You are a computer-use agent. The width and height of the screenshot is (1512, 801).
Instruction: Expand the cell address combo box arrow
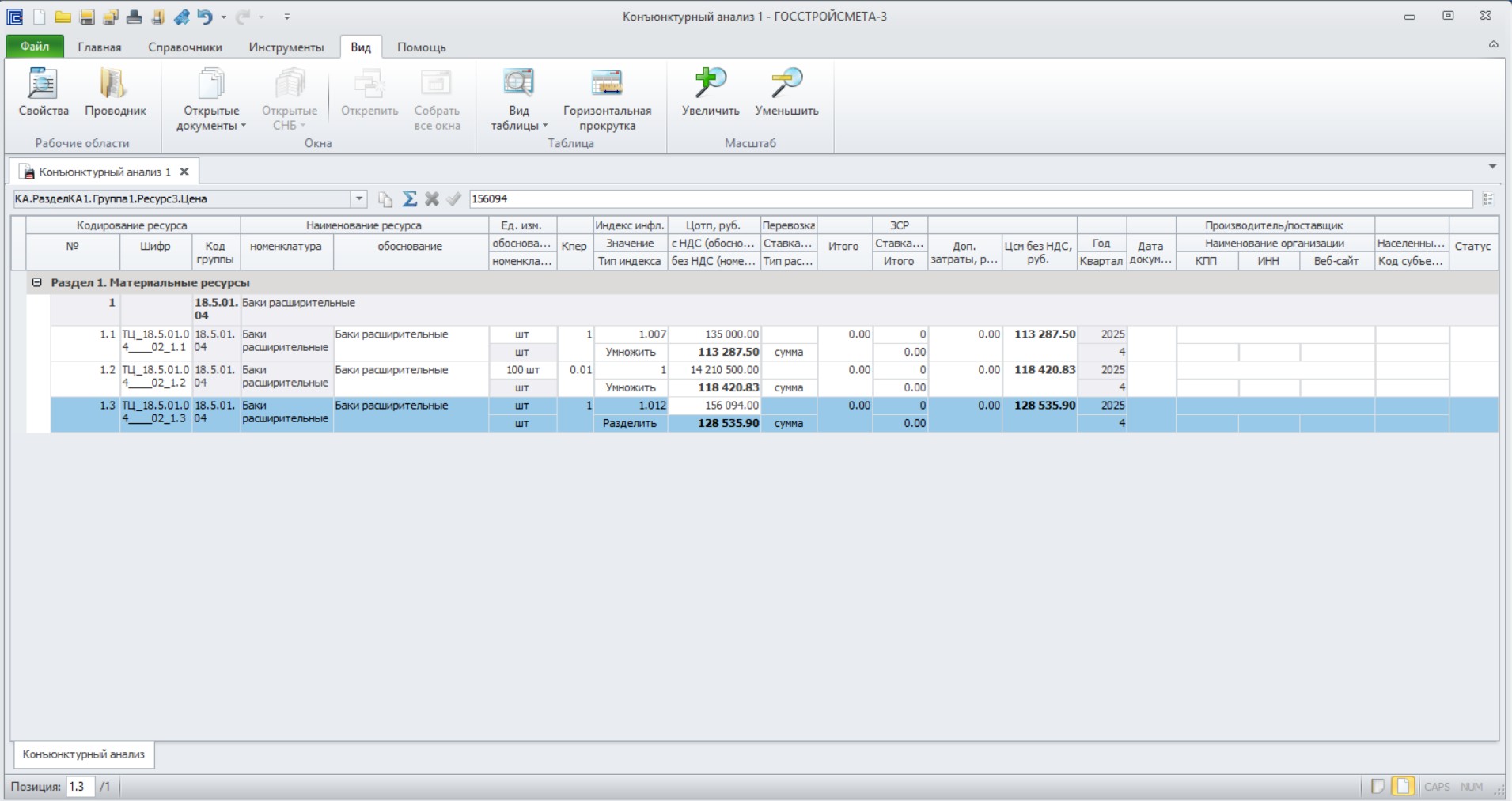click(359, 198)
